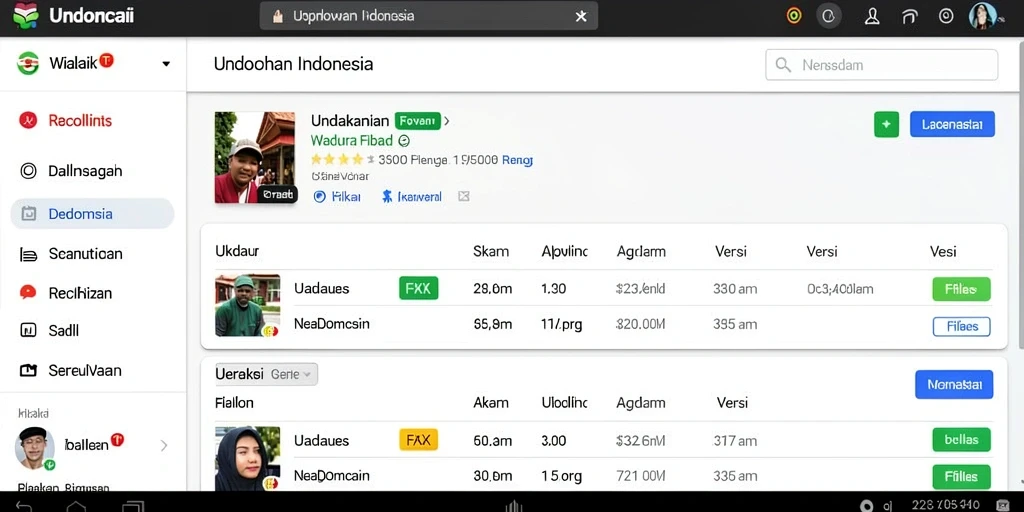The width and height of the screenshot is (1024, 512).
Task: Focus the Nenssdam search field
Action: [x=882, y=65]
